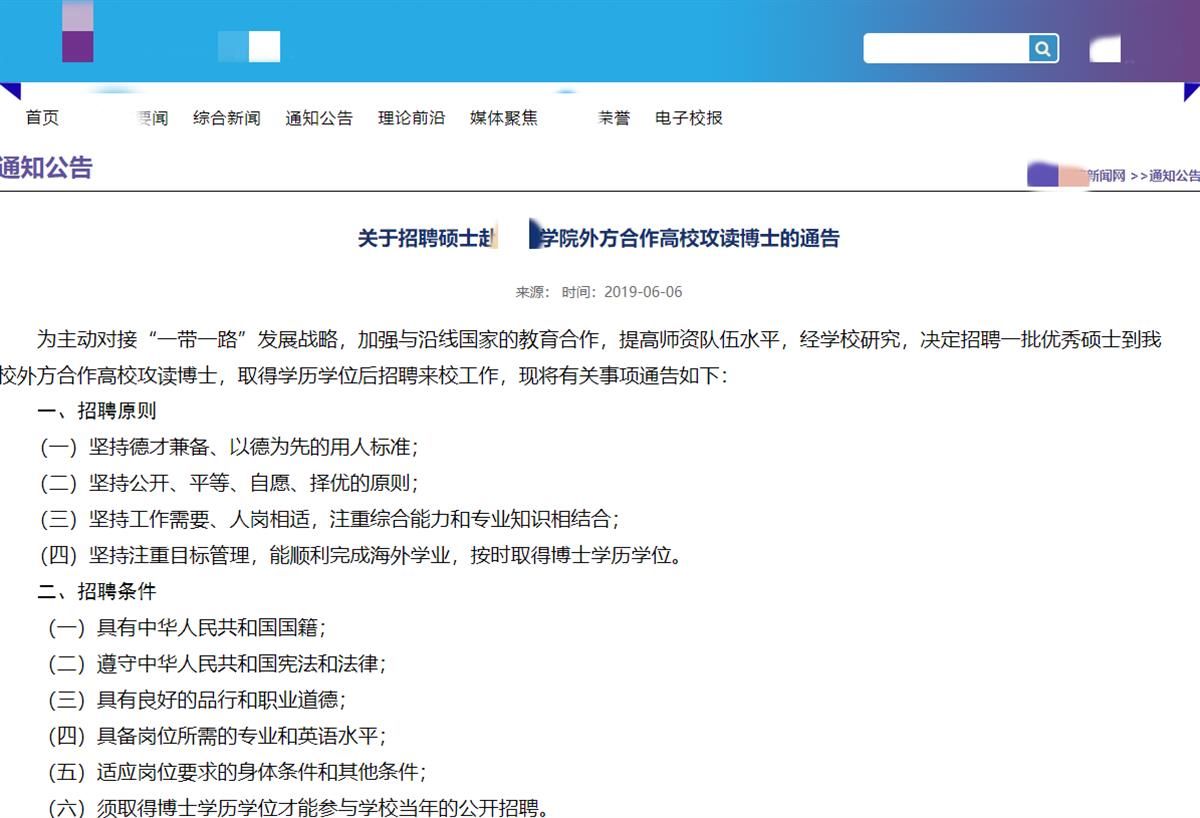Open the 首页 navigation item

pos(42,118)
